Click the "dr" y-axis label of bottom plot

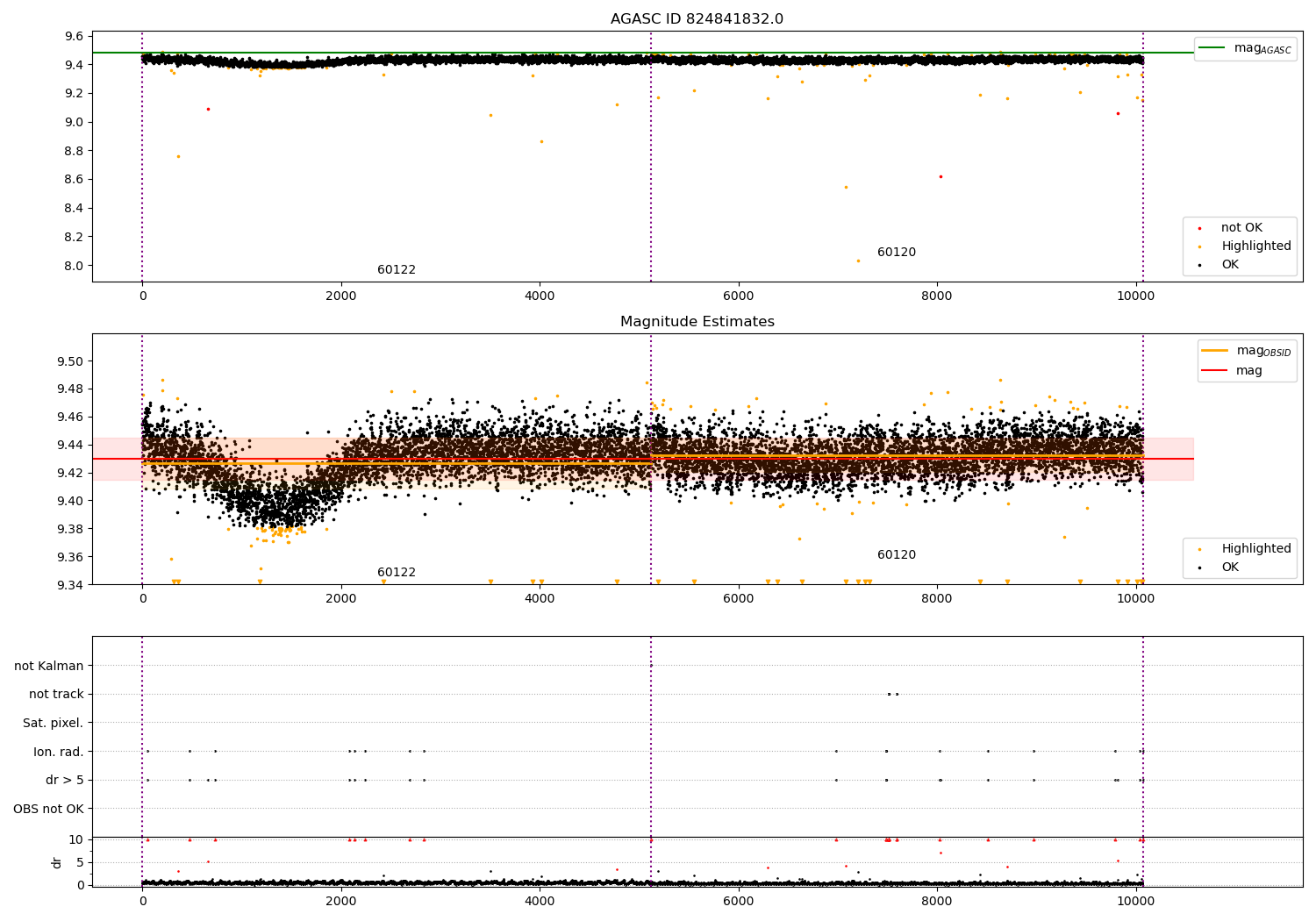pos(57,862)
